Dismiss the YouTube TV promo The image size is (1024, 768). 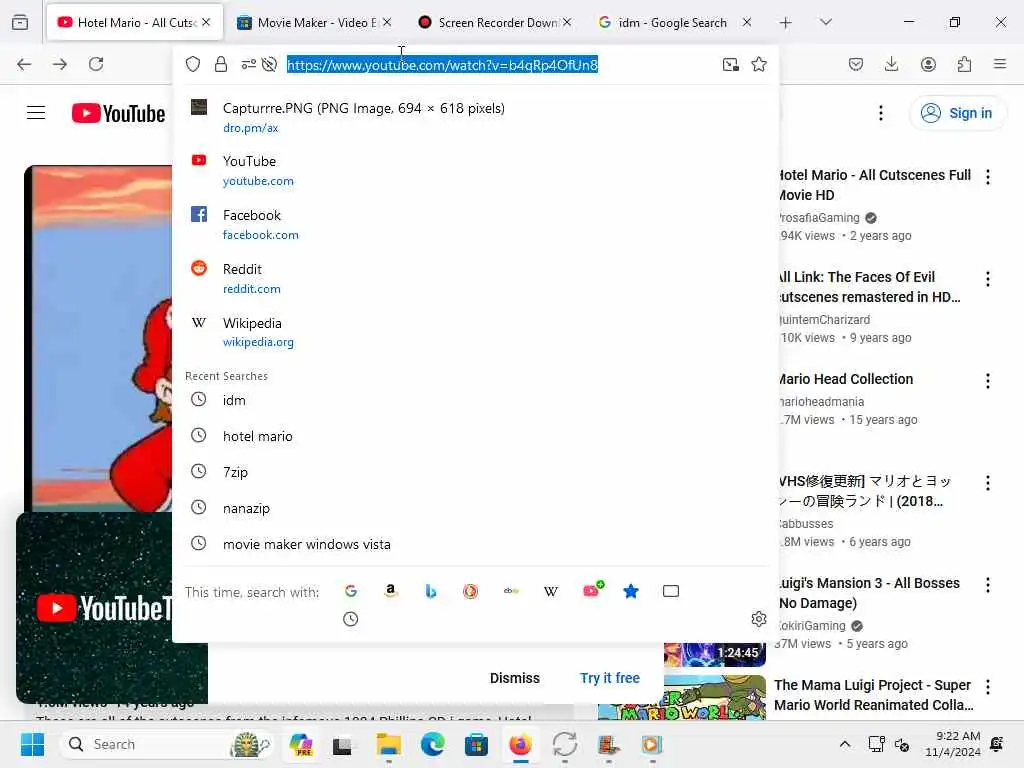(515, 678)
